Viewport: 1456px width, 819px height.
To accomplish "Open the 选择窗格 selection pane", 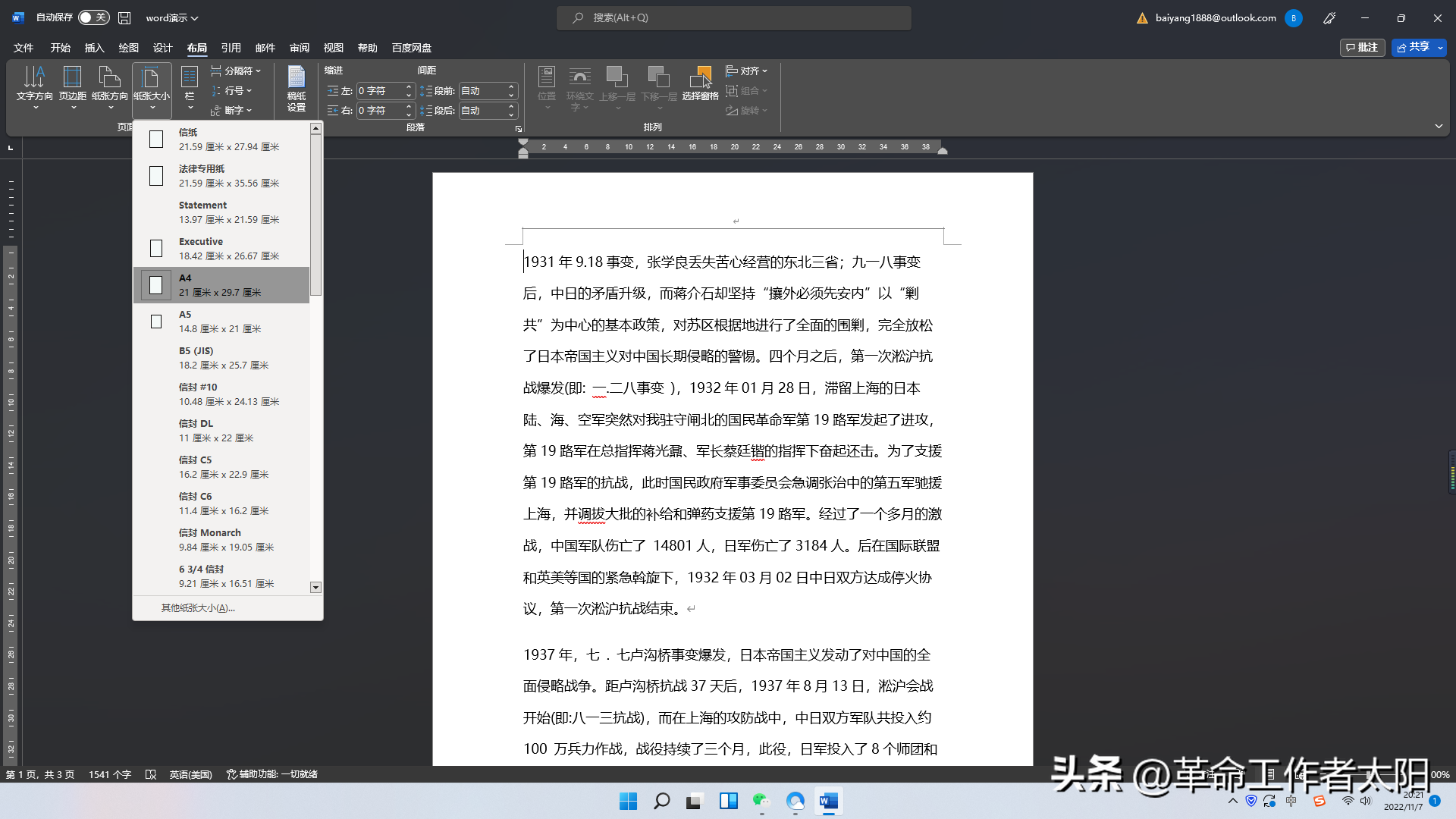I will [x=700, y=83].
